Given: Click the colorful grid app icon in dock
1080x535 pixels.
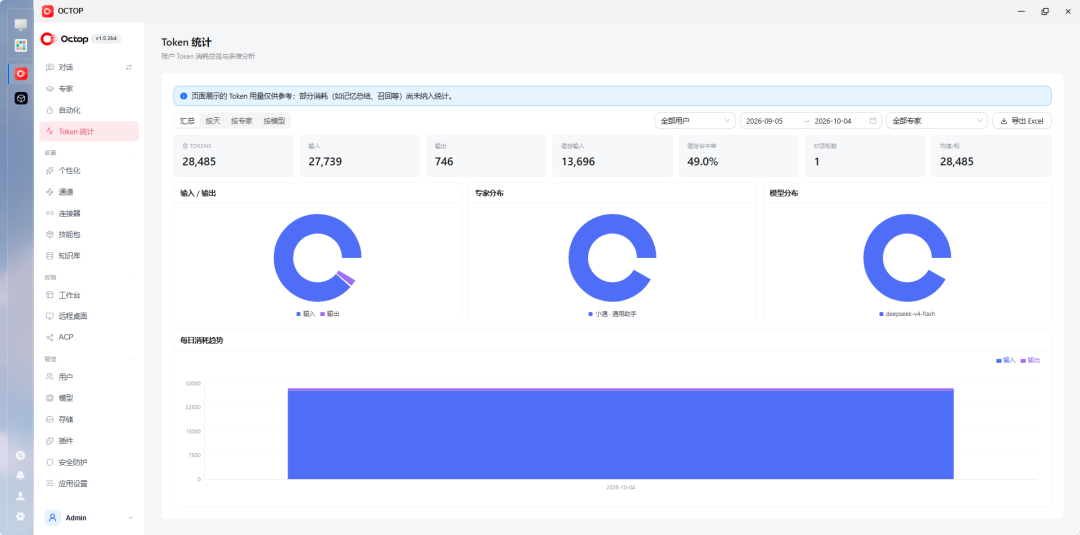Looking at the screenshot, I should (21, 45).
